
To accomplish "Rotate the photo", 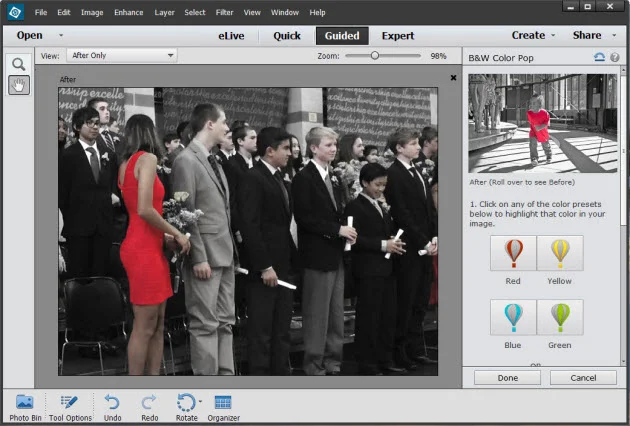I will coord(186,408).
